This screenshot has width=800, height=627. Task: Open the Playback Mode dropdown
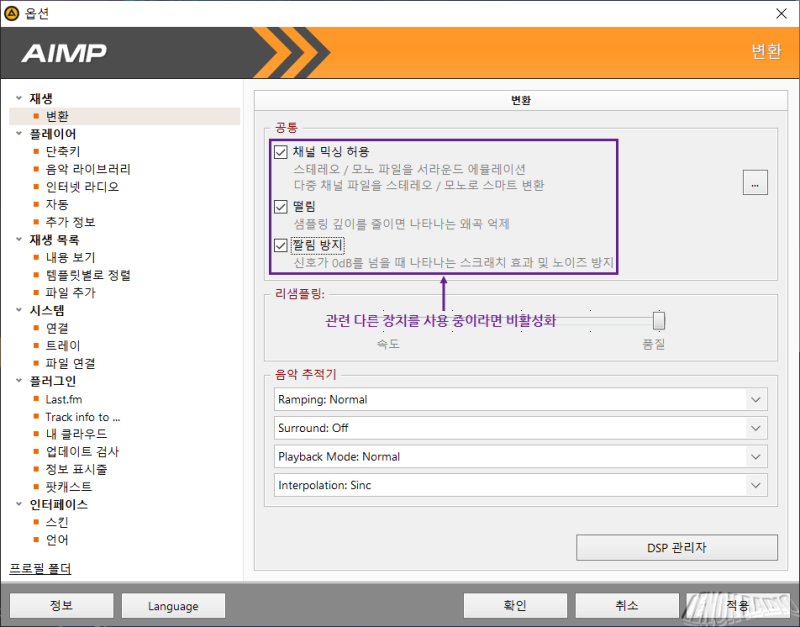(757, 455)
